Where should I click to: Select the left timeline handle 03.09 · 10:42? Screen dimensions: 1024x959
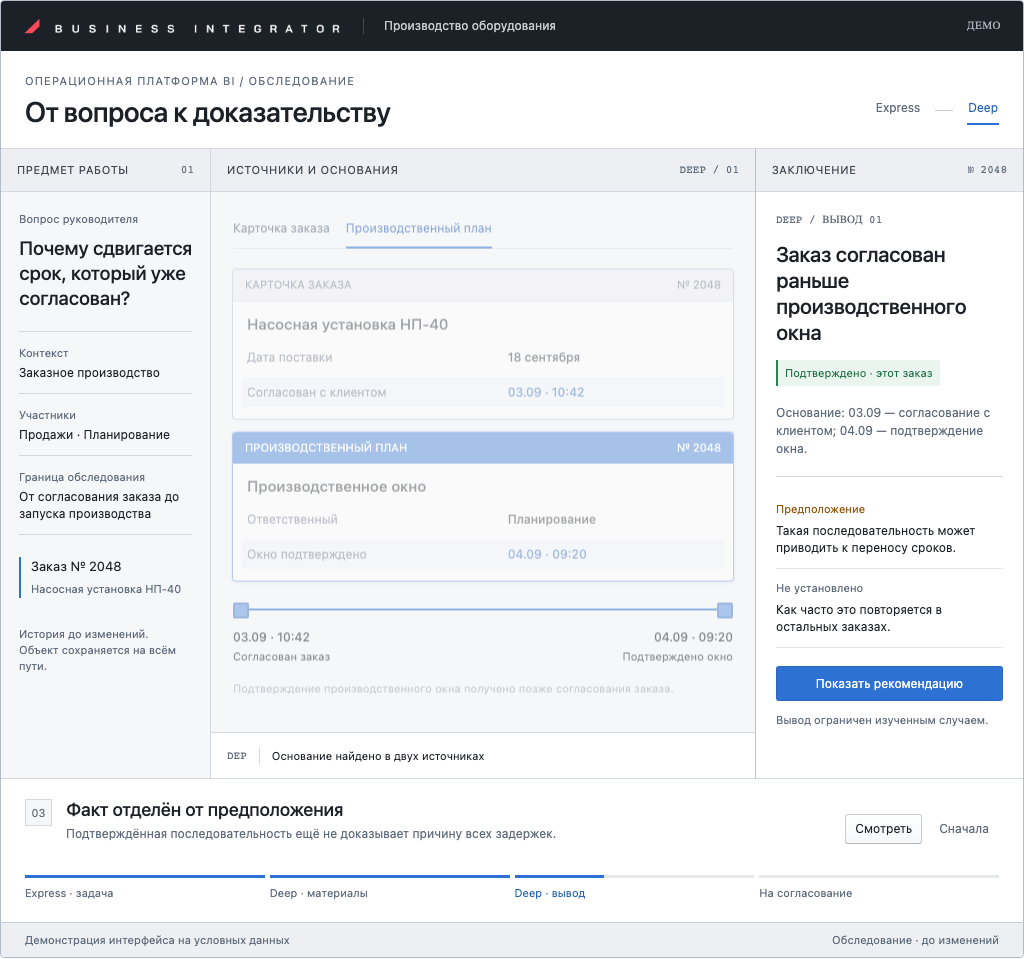click(x=241, y=610)
